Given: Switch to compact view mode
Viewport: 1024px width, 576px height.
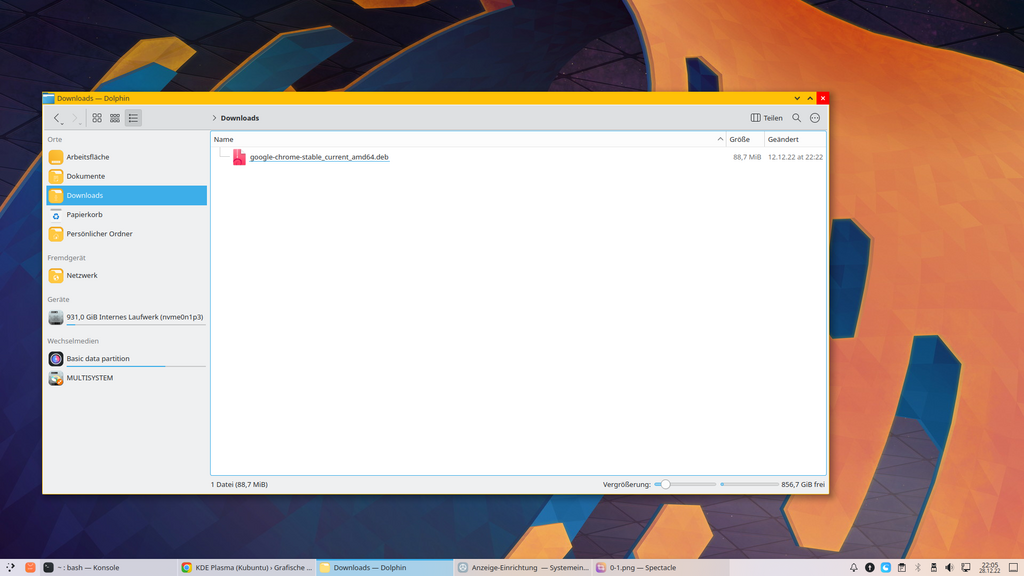Looking at the screenshot, I should tap(115, 118).
